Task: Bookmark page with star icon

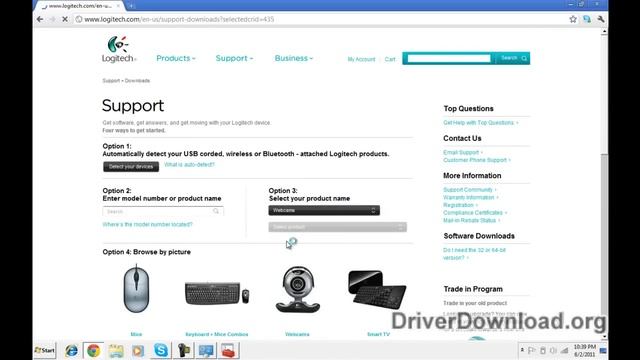Action: point(573,19)
